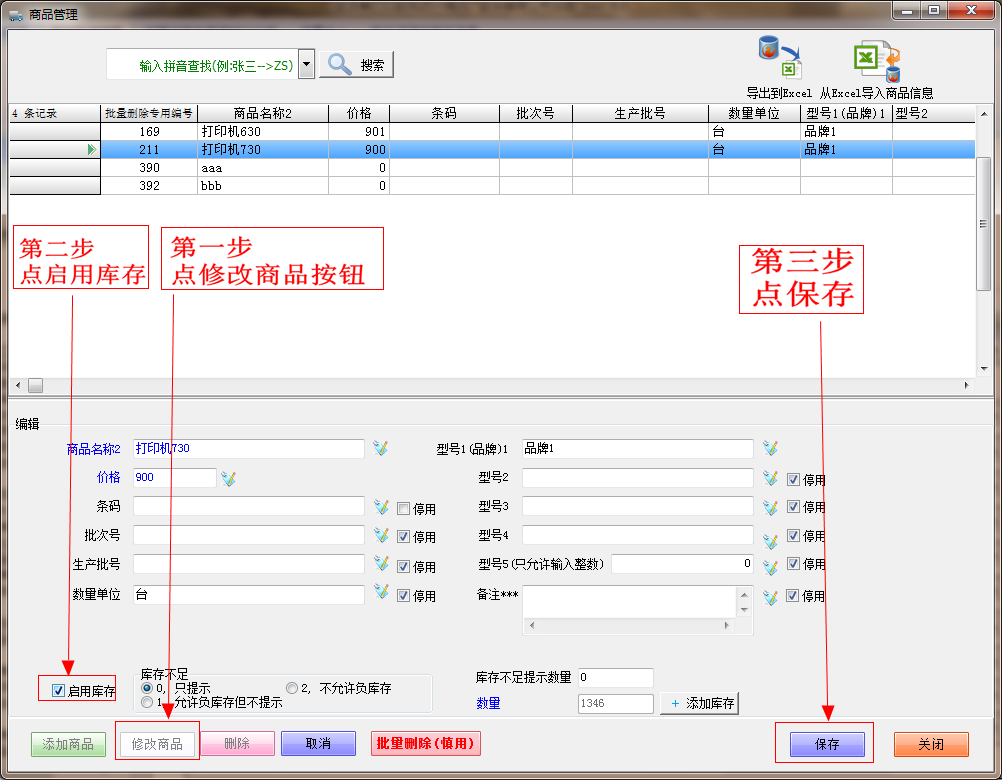Click the 添加库存 button

(700, 703)
